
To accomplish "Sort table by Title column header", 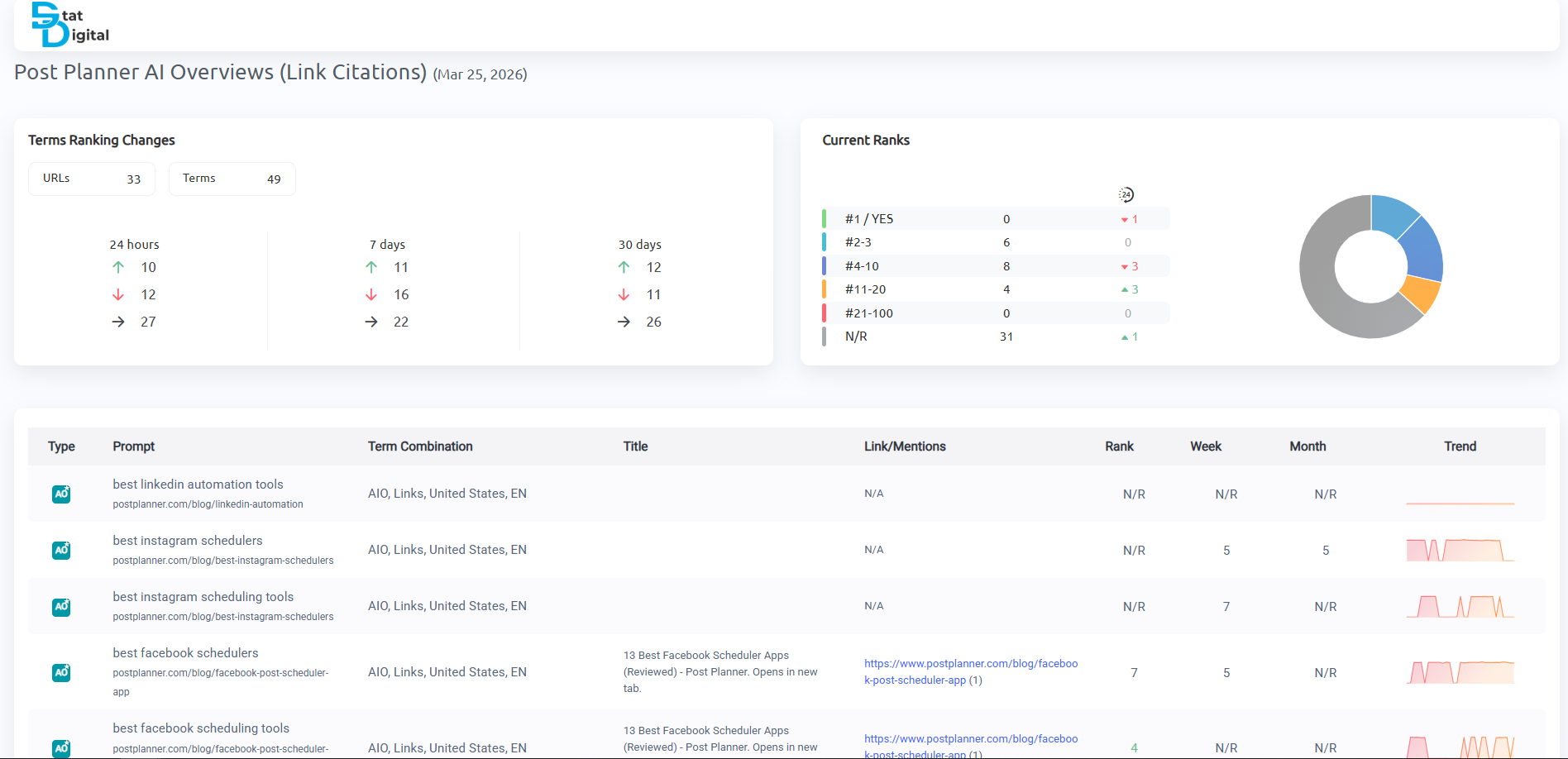I will click(x=635, y=446).
